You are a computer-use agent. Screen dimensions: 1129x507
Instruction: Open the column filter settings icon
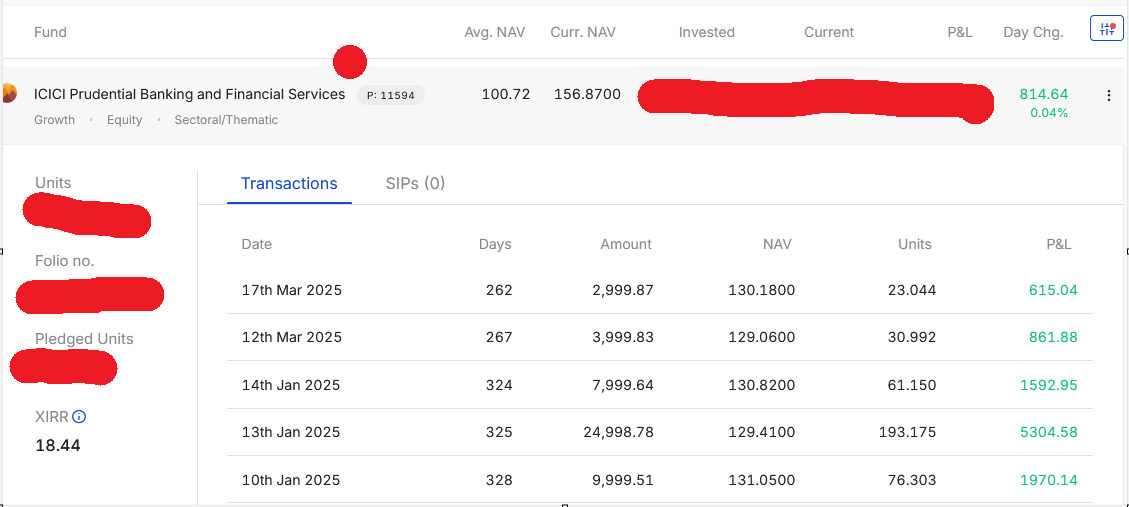pos(1106,30)
